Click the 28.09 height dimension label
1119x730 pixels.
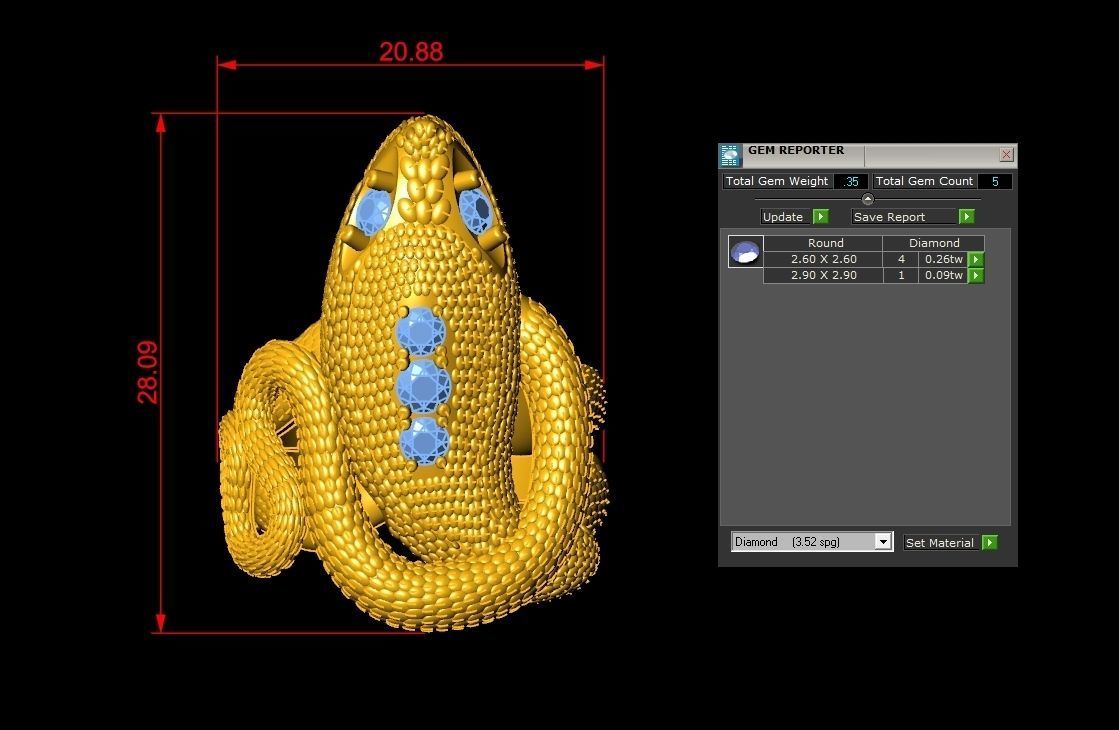click(148, 372)
